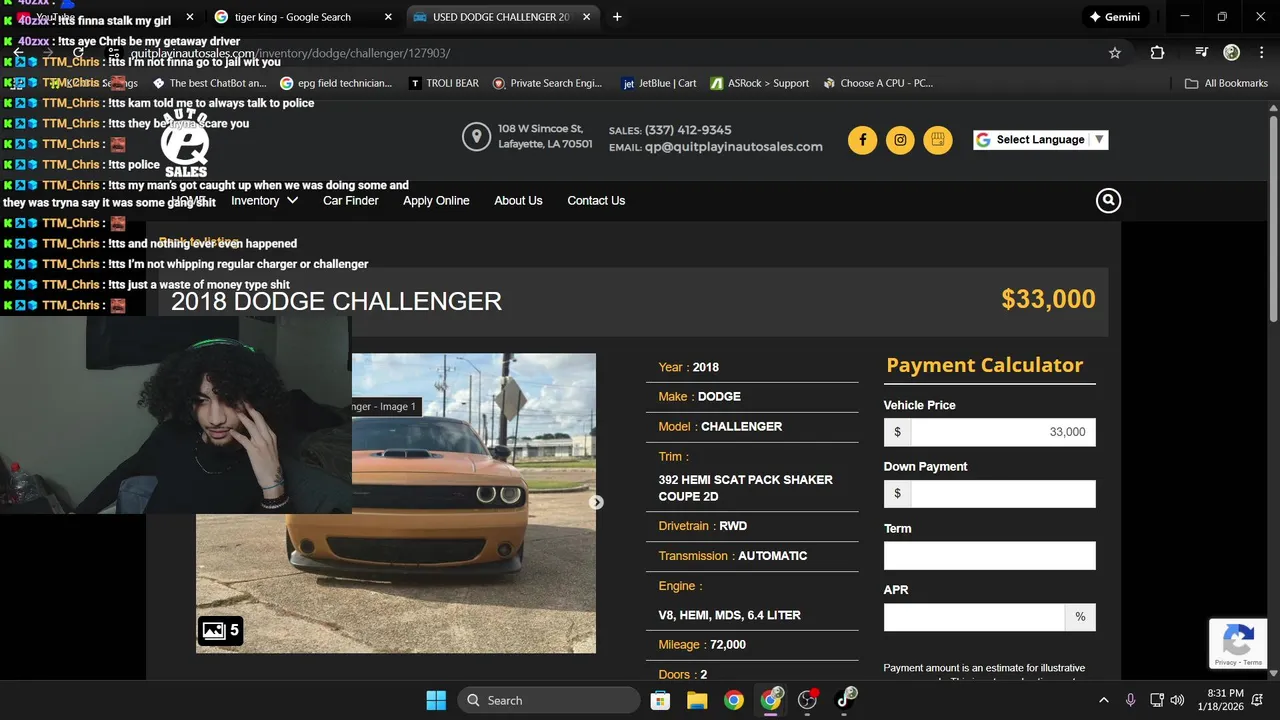Open a new browser tab
Viewport: 1280px width, 720px height.
click(617, 17)
